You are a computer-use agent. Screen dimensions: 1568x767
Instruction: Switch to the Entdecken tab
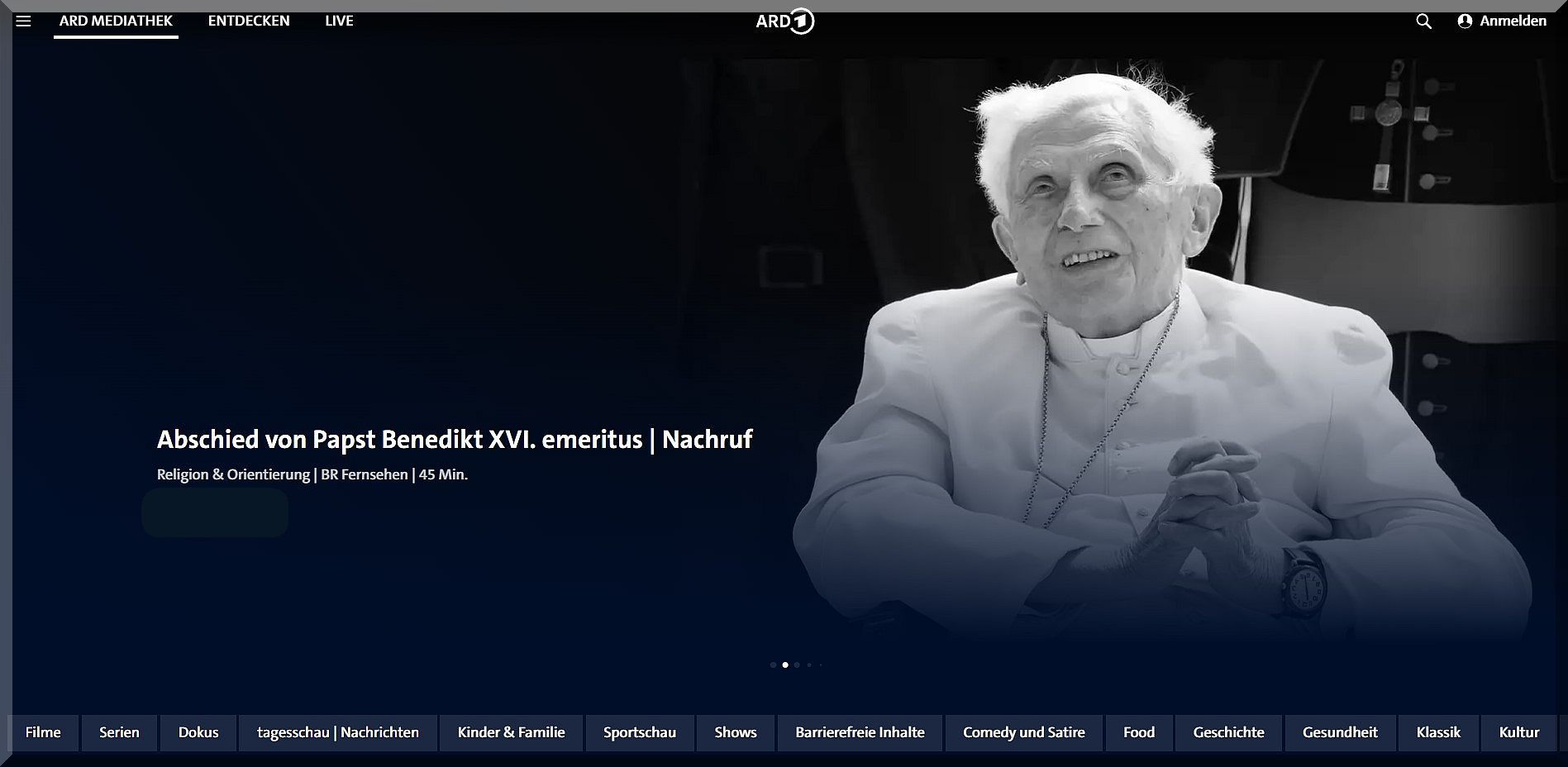pyautogui.click(x=249, y=21)
